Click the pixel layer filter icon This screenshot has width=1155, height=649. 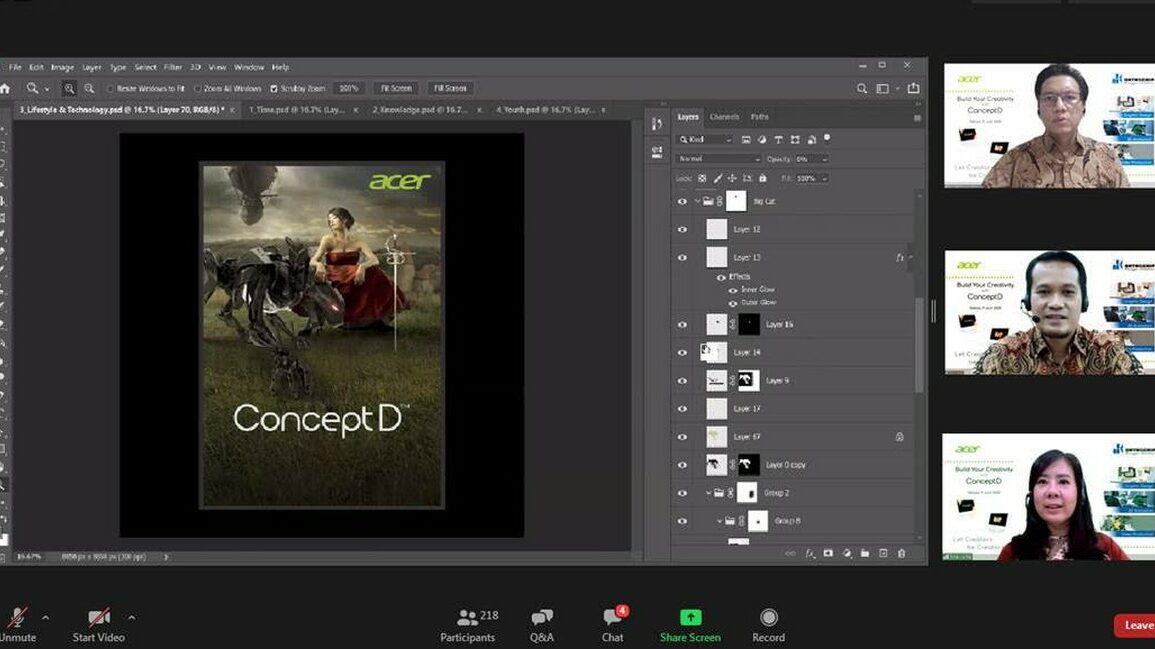click(x=746, y=139)
